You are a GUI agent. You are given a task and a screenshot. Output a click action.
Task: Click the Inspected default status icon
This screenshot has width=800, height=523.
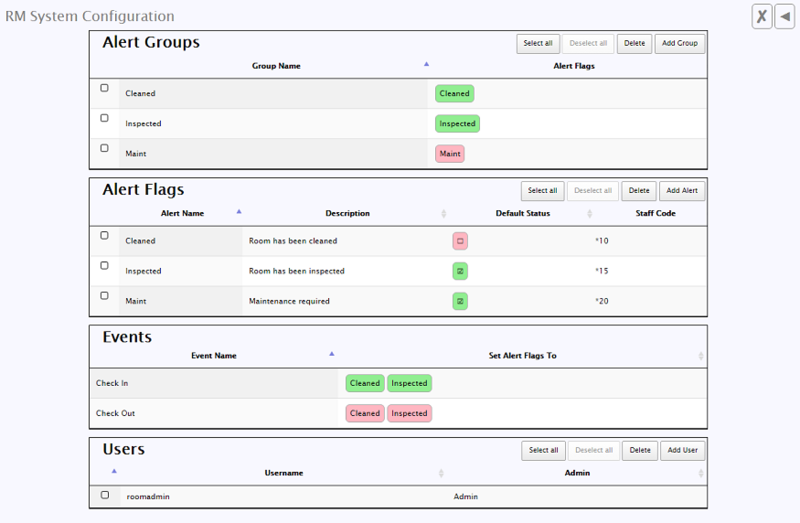click(x=460, y=271)
